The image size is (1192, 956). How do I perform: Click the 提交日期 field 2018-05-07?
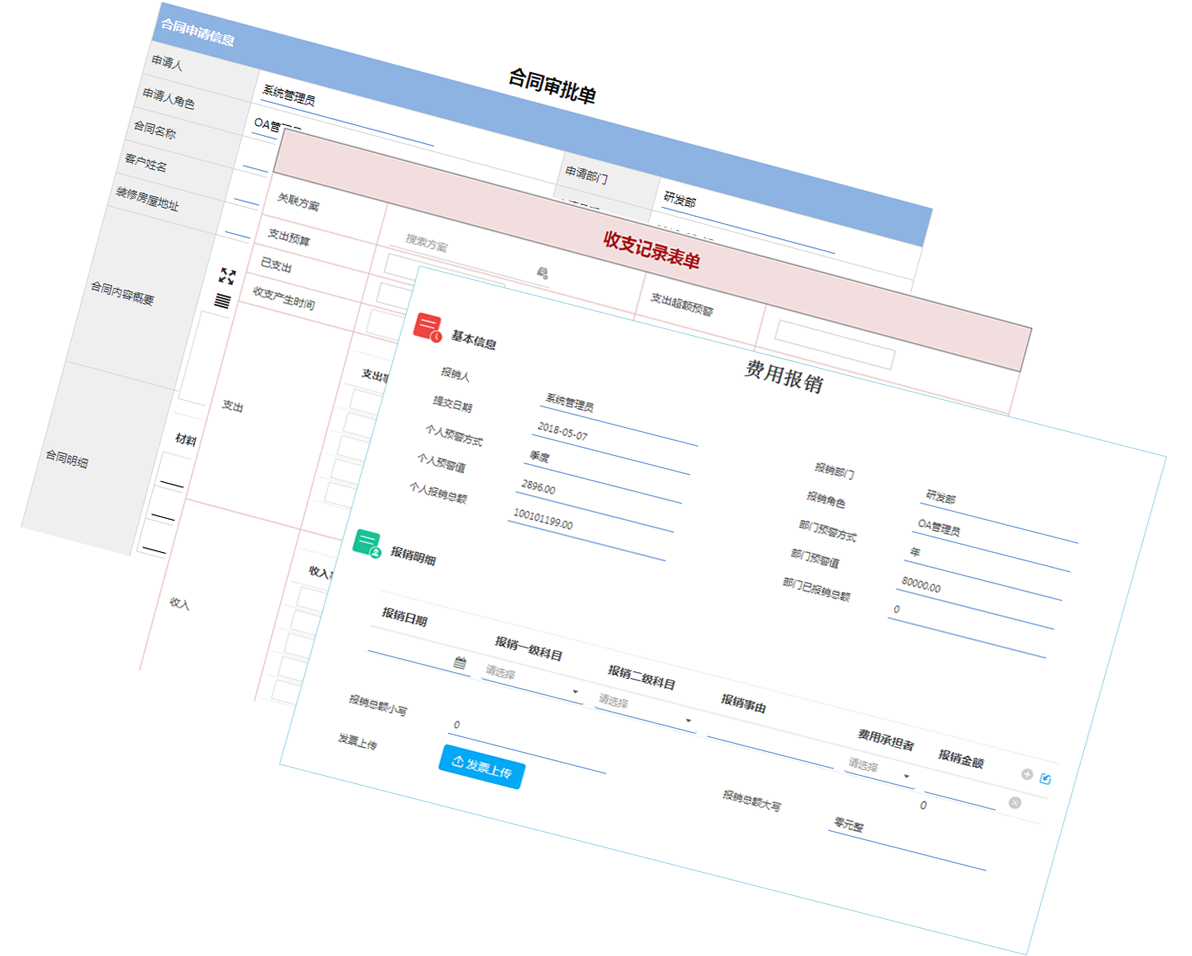tap(610, 446)
